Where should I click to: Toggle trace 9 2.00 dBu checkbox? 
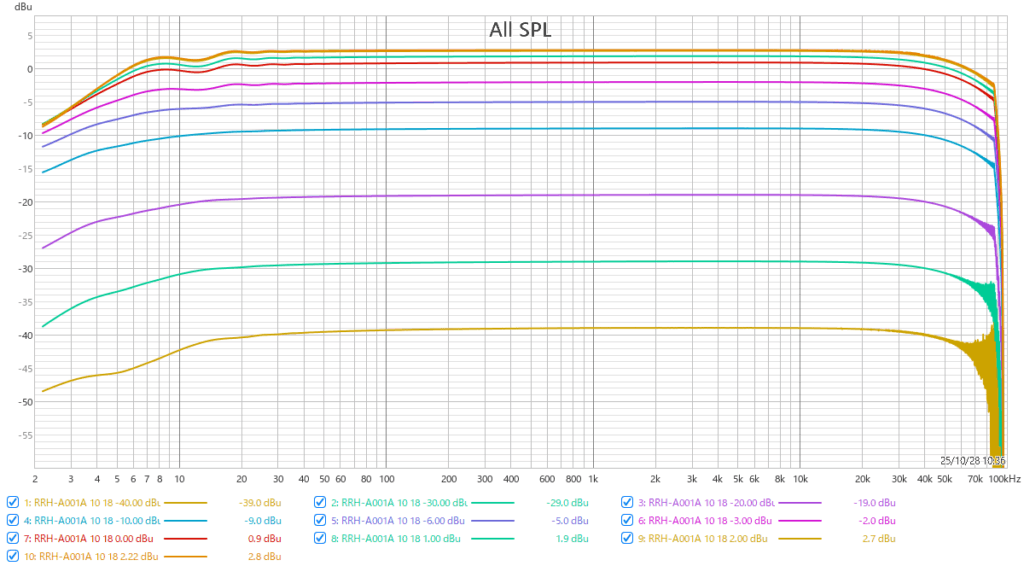click(628, 538)
